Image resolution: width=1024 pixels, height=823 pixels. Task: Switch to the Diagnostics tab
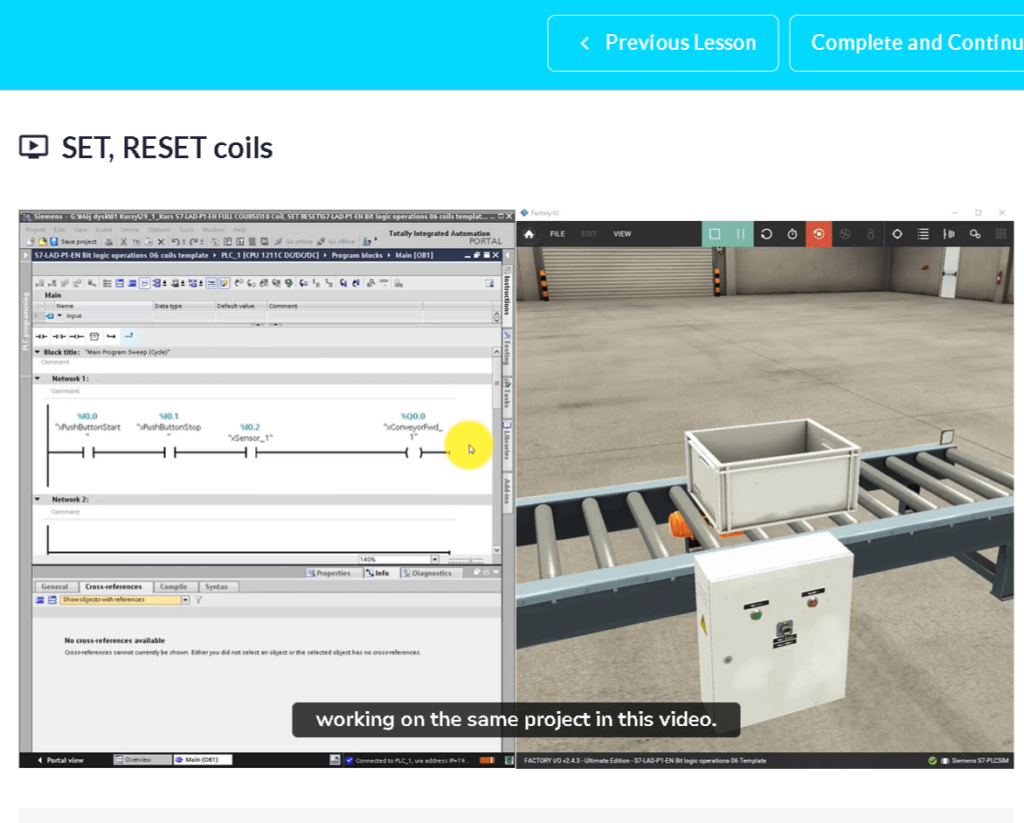point(431,572)
